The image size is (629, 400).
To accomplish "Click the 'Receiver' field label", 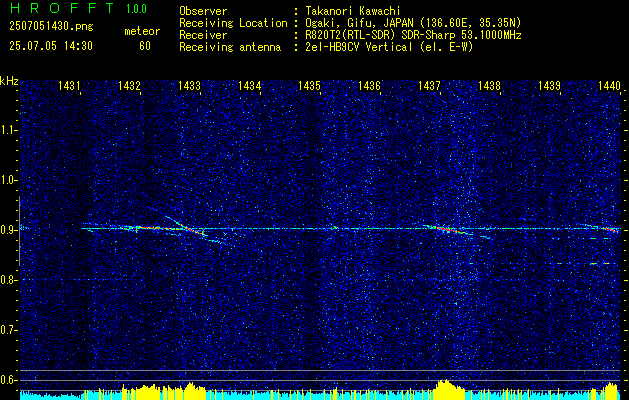I will pos(203,35).
